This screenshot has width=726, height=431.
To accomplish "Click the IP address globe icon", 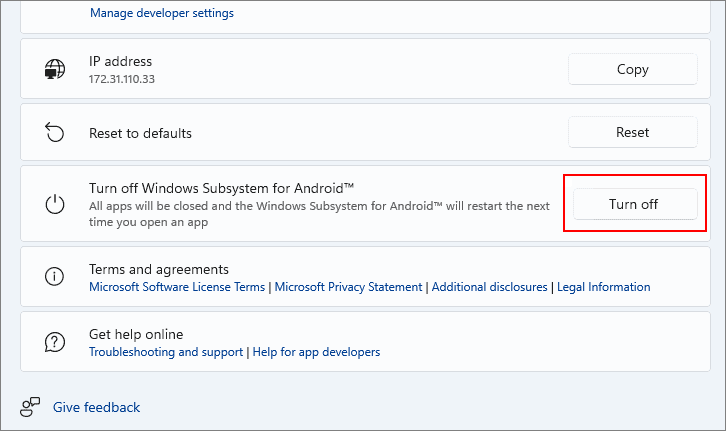I will coord(55,69).
